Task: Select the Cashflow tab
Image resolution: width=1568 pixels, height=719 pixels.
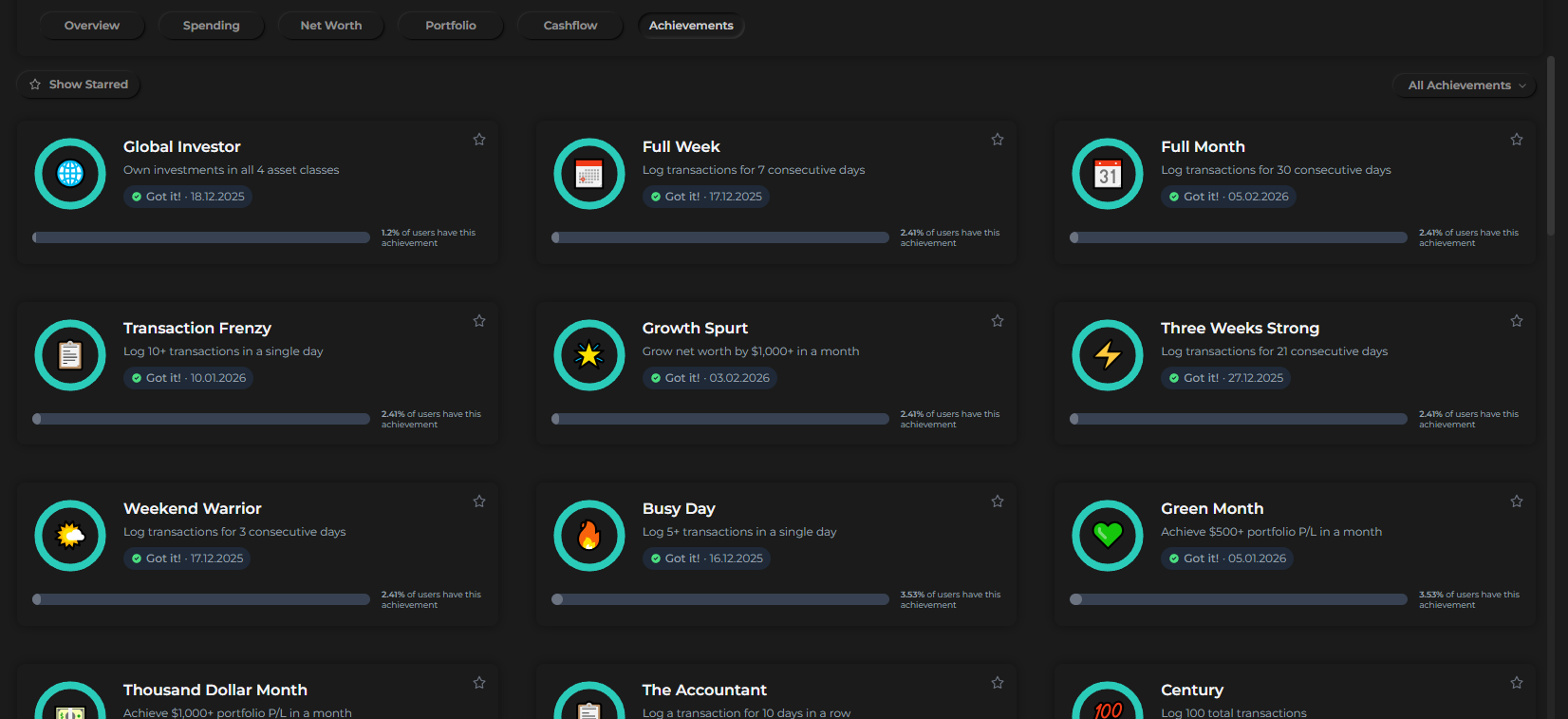Action: [x=570, y=26]
